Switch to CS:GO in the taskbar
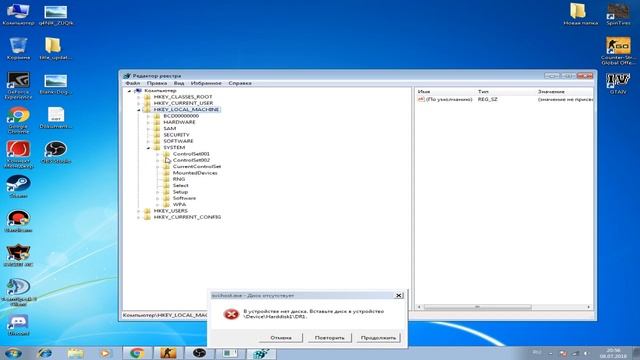The image size is (640, 360). [x=168, y=353]
